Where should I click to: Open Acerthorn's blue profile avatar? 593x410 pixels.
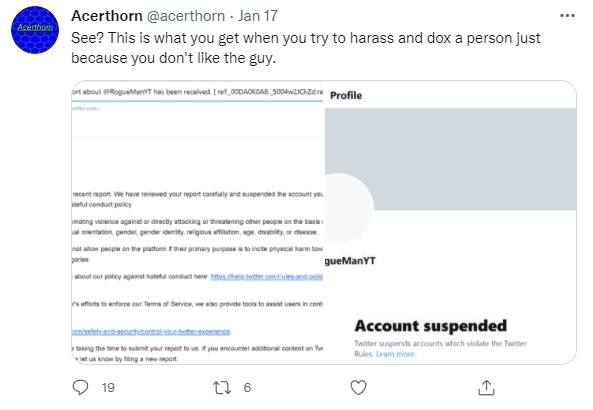[35, 30]
